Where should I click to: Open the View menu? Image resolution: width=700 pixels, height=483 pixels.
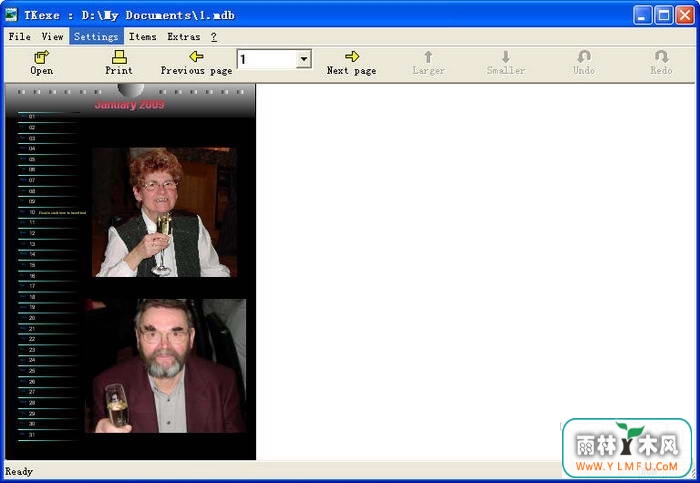coord(52,37)
